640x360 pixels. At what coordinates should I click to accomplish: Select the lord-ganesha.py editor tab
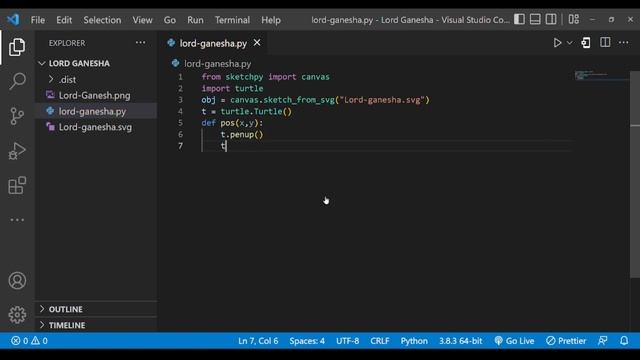point(213,43)
